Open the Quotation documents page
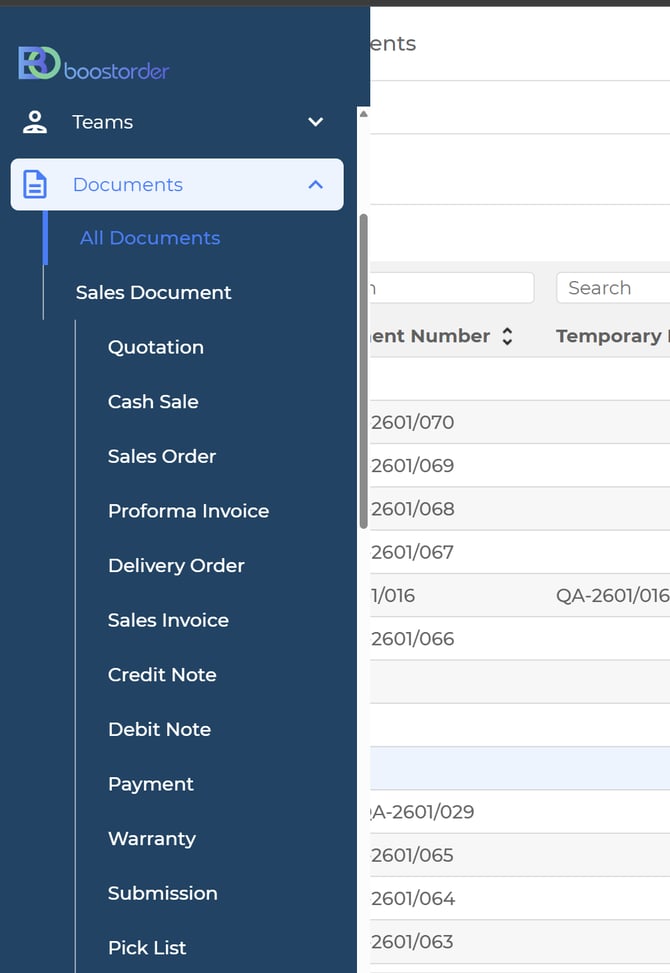Image resolution: width=670 pixels, height=973 pixels. point(155,347)
